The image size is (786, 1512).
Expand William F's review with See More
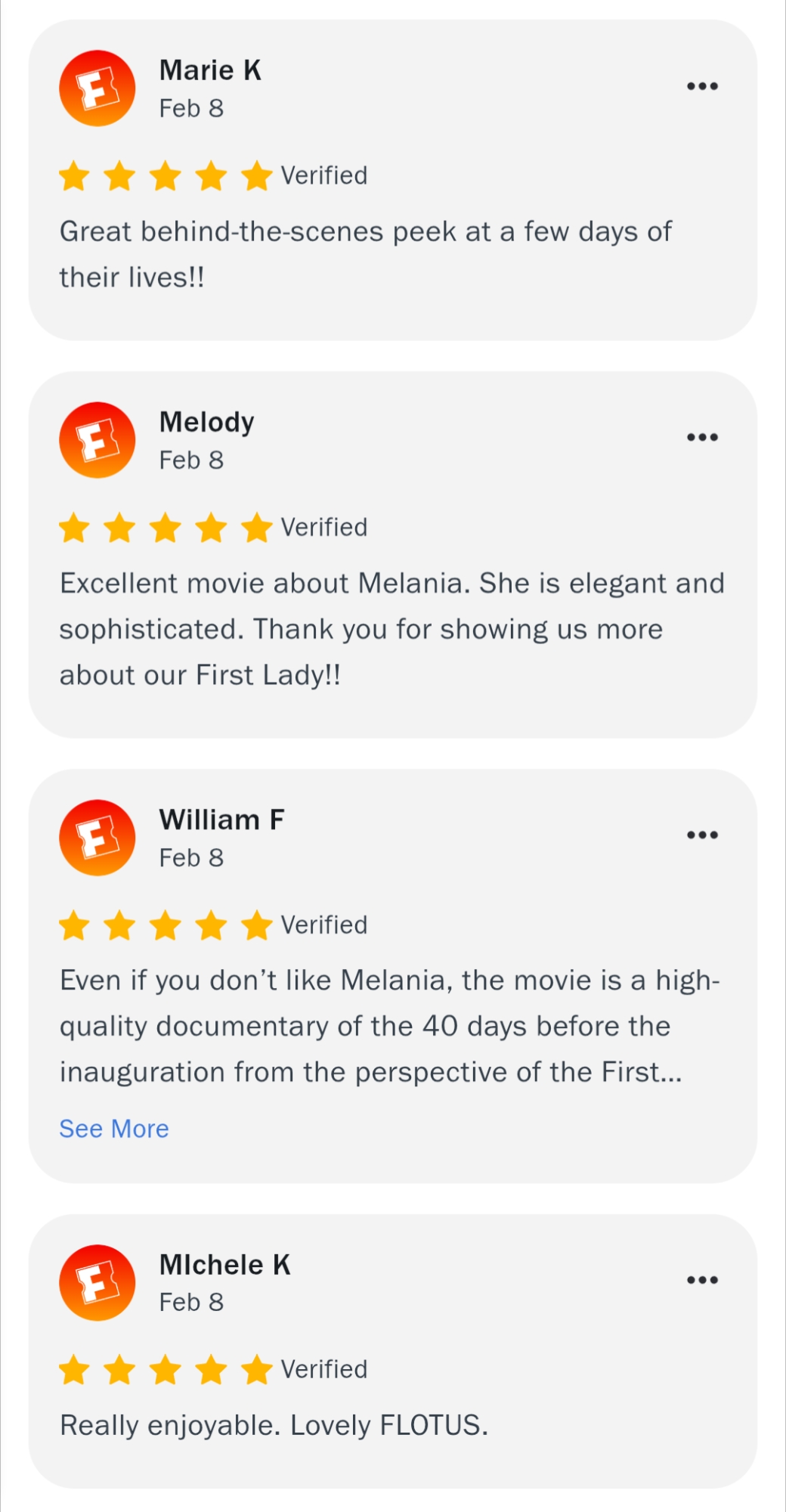point(114,1129)
